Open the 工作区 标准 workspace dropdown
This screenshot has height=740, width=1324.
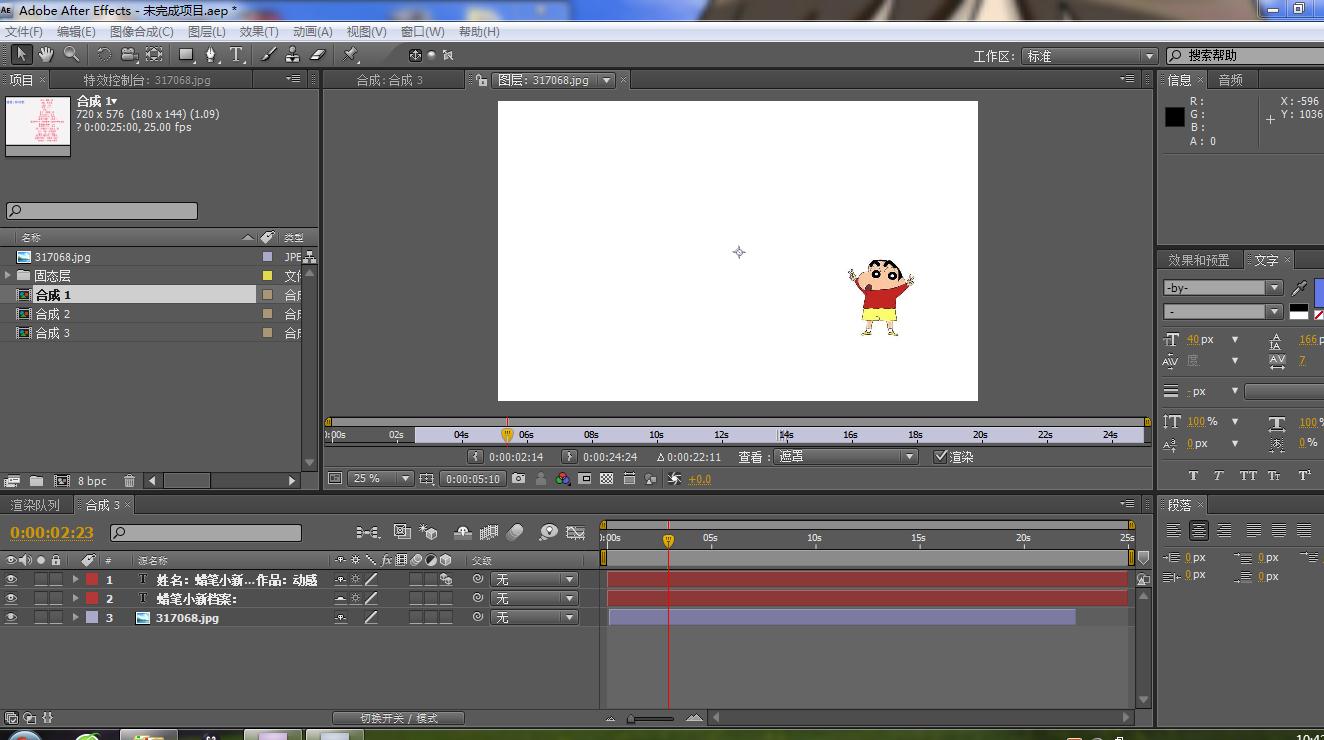[x=1089, y=56]
